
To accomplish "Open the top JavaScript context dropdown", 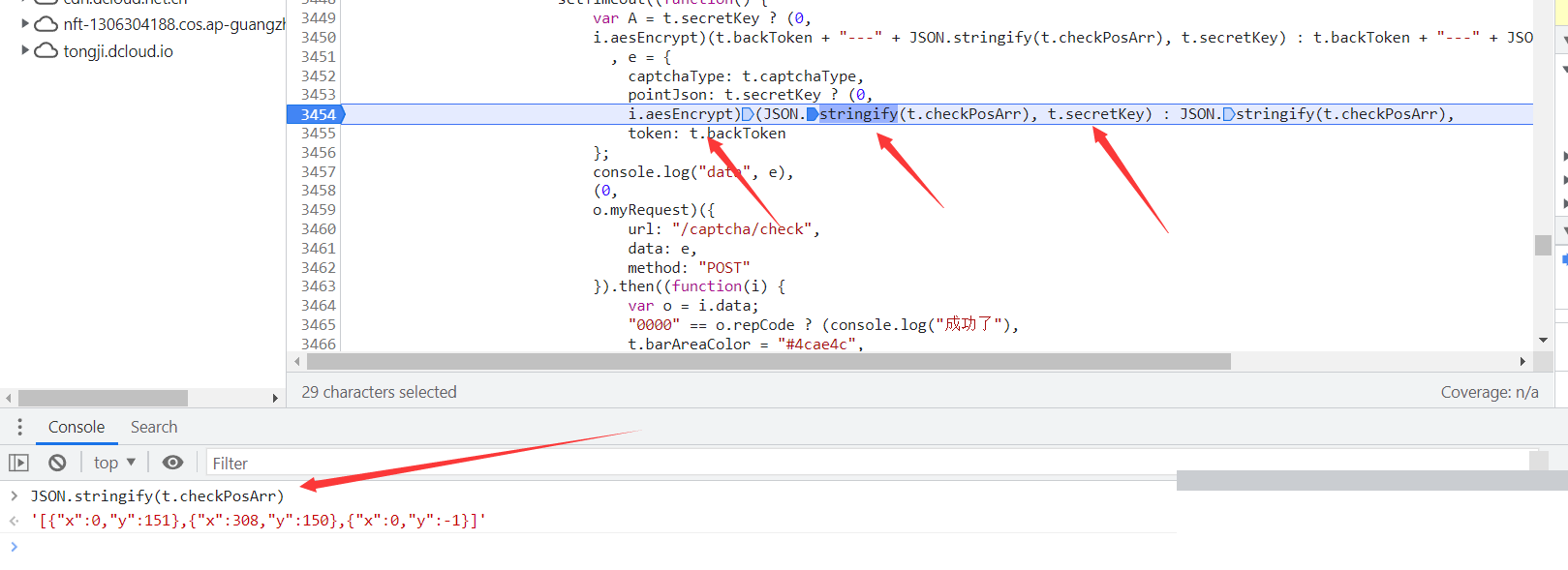I will (x=114, y=463).
